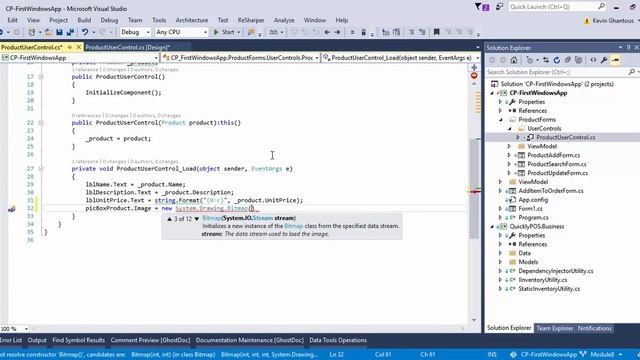Click the Open File toolbar icon
Screen dimensions: 640x360
coord(48,32)
